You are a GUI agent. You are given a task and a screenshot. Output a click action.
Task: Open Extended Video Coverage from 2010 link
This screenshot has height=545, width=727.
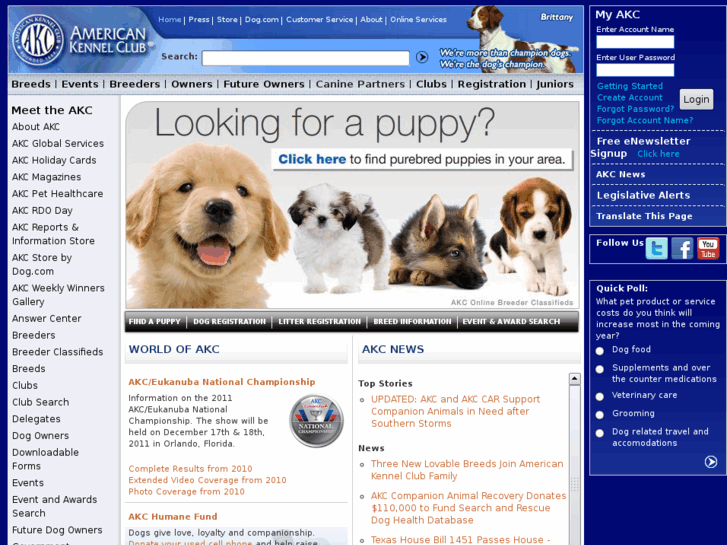[207, 480]
